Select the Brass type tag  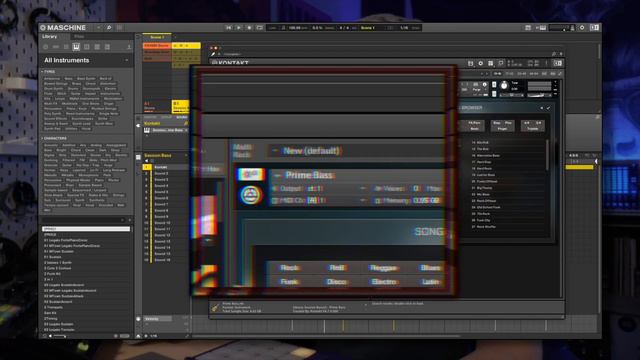(77, 83)
